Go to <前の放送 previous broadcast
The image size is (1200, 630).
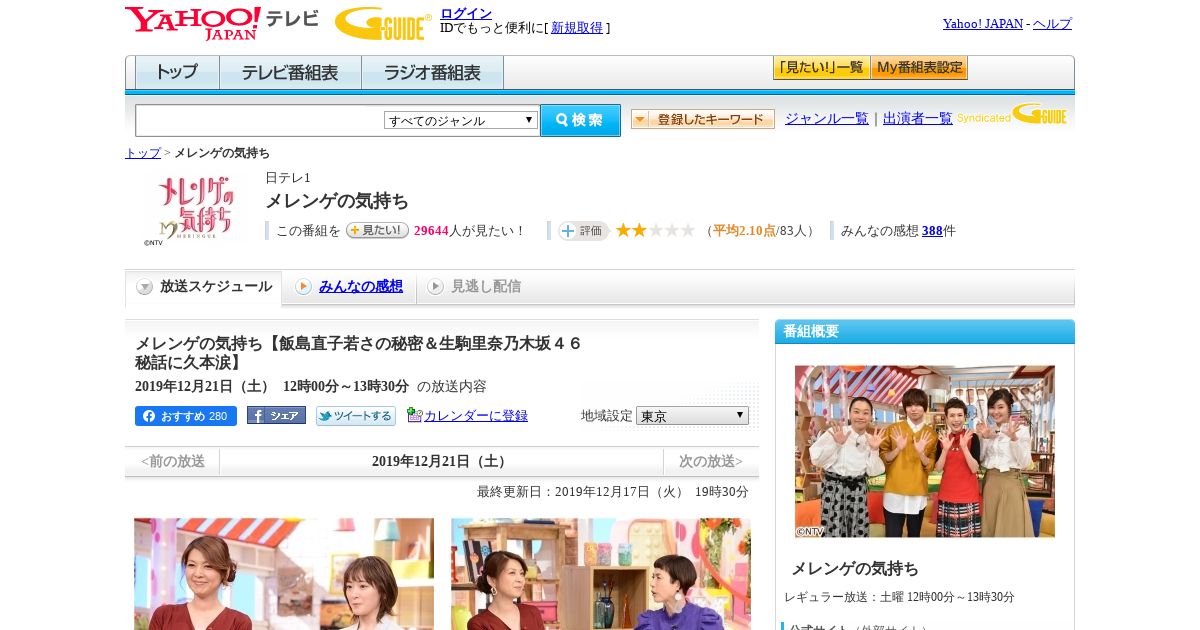tap(173, 461)
